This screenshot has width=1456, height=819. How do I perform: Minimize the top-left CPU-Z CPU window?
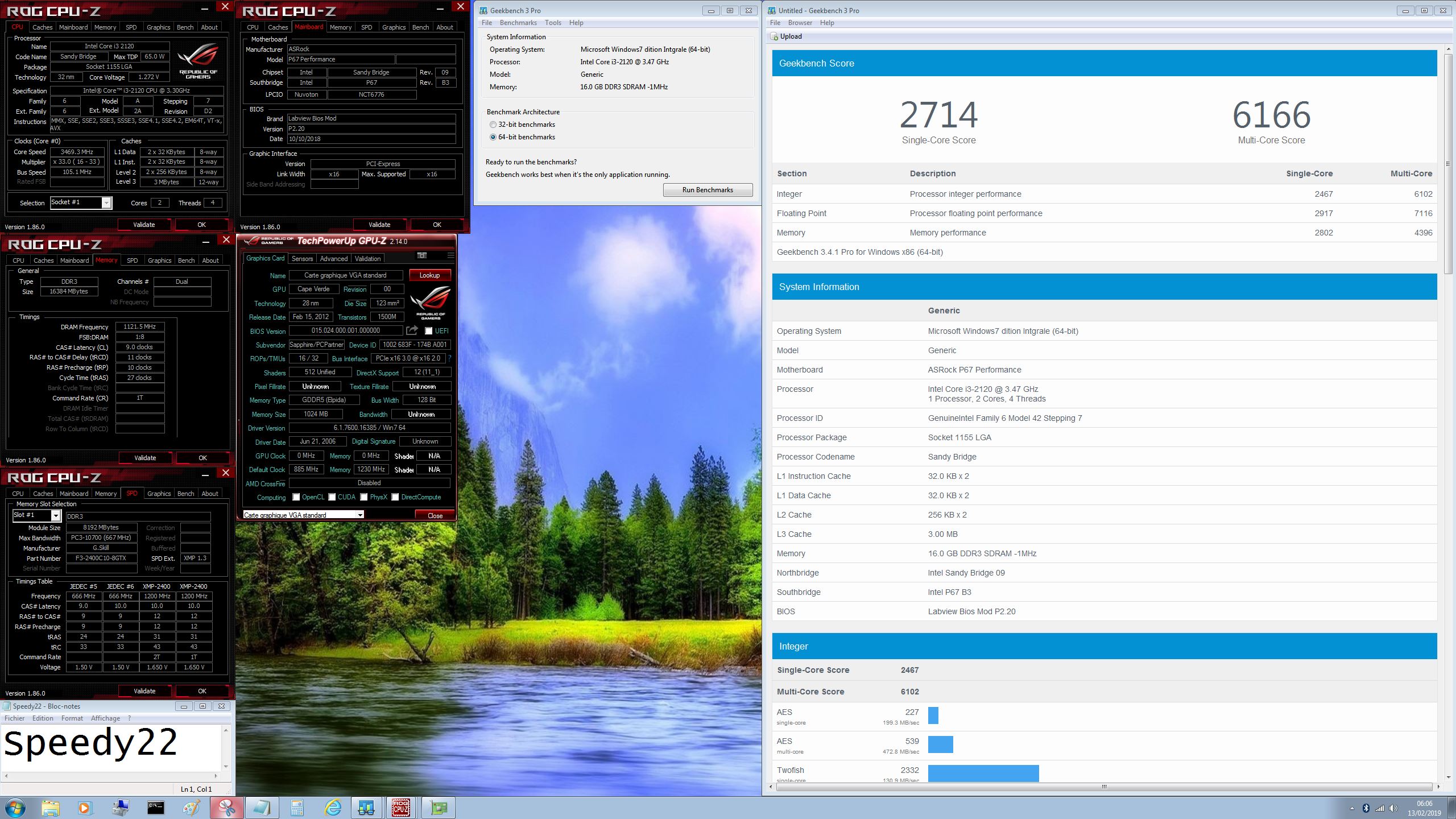pos(206,9)
